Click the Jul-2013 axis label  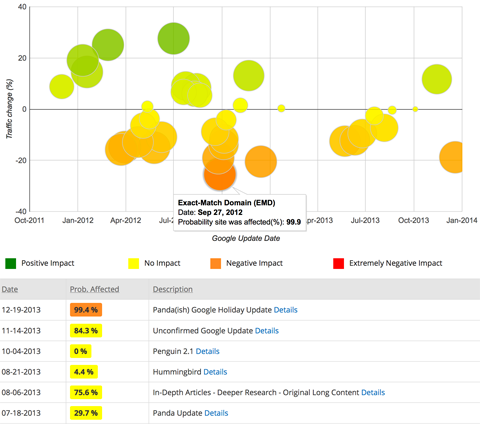pos(365,220)
